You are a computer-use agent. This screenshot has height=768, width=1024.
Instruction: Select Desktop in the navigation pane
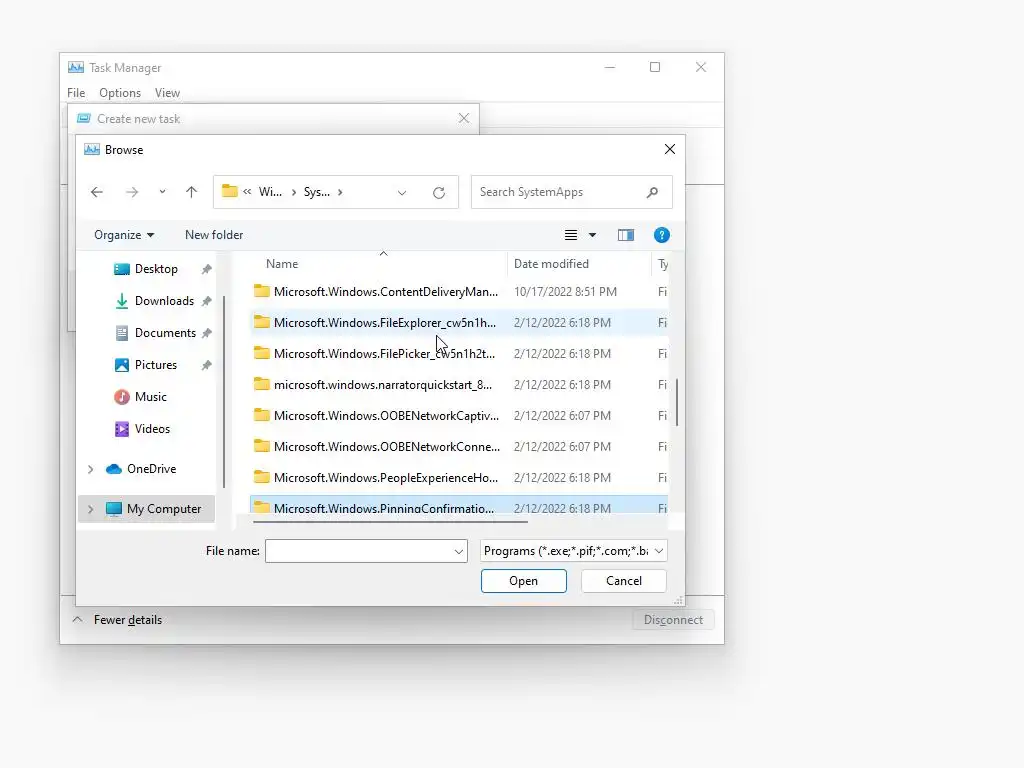point(156,269)
